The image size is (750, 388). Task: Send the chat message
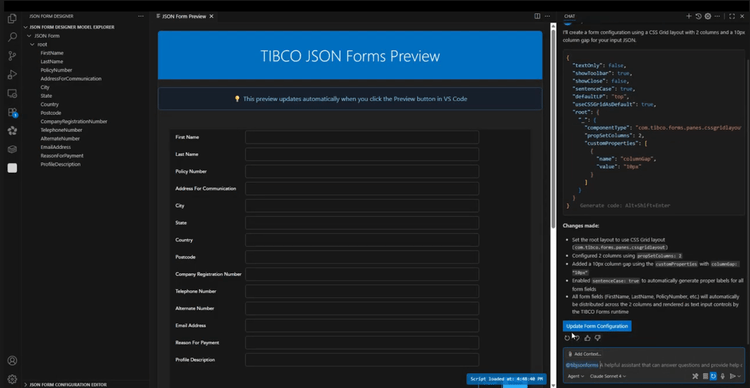[x=732, y=377]
